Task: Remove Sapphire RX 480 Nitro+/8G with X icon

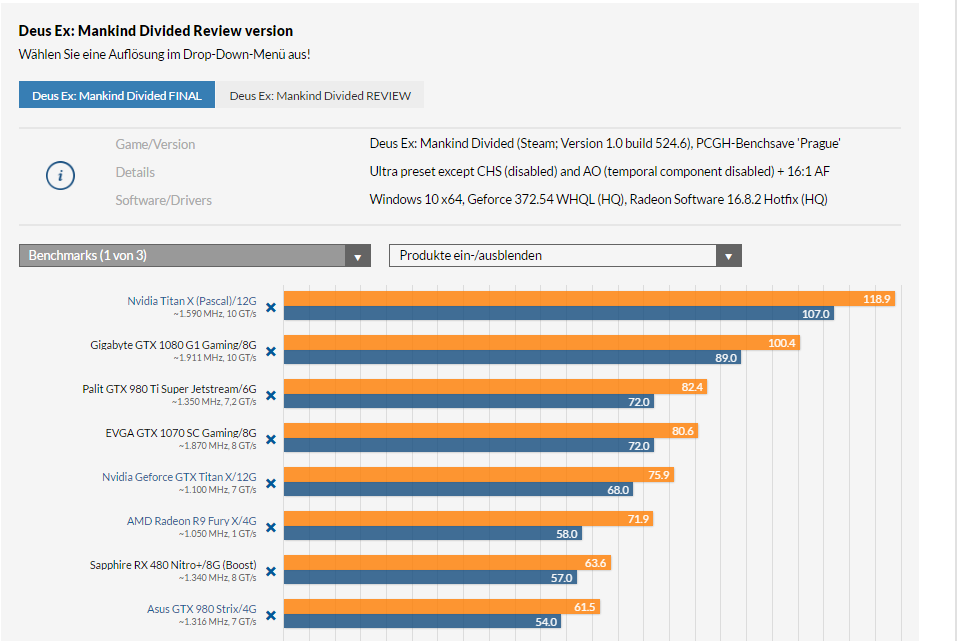Action: point(271,571)
